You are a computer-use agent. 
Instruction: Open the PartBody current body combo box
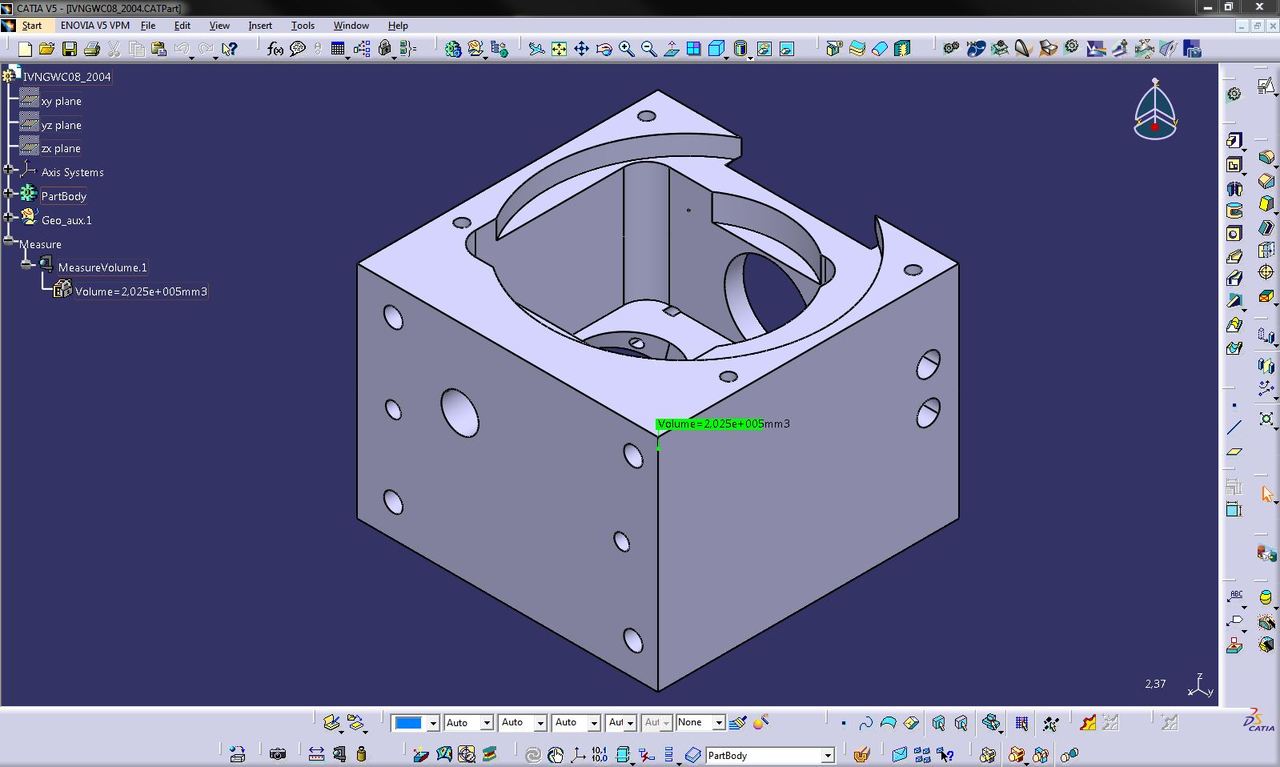point(770,755)
